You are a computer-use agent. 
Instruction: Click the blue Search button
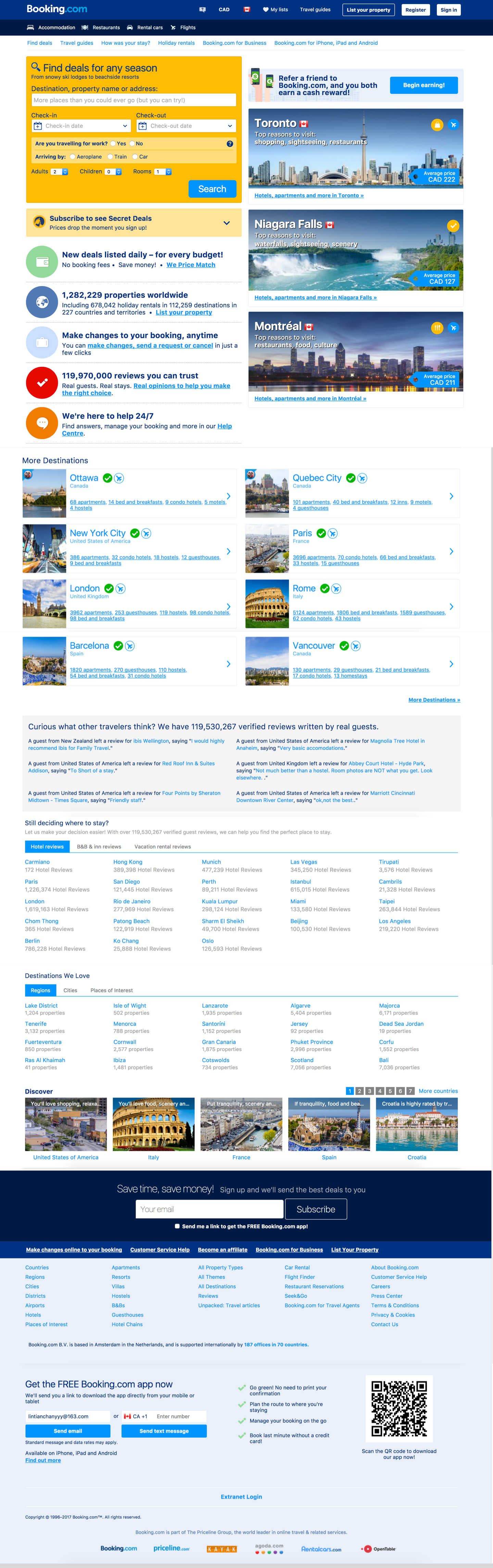[x=212, y=189]
